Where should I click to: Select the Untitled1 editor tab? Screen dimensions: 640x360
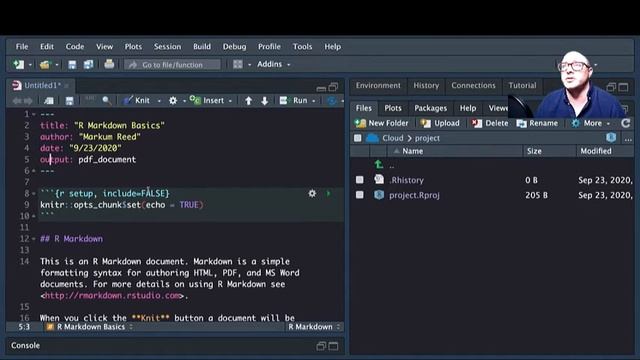(42, 85)
